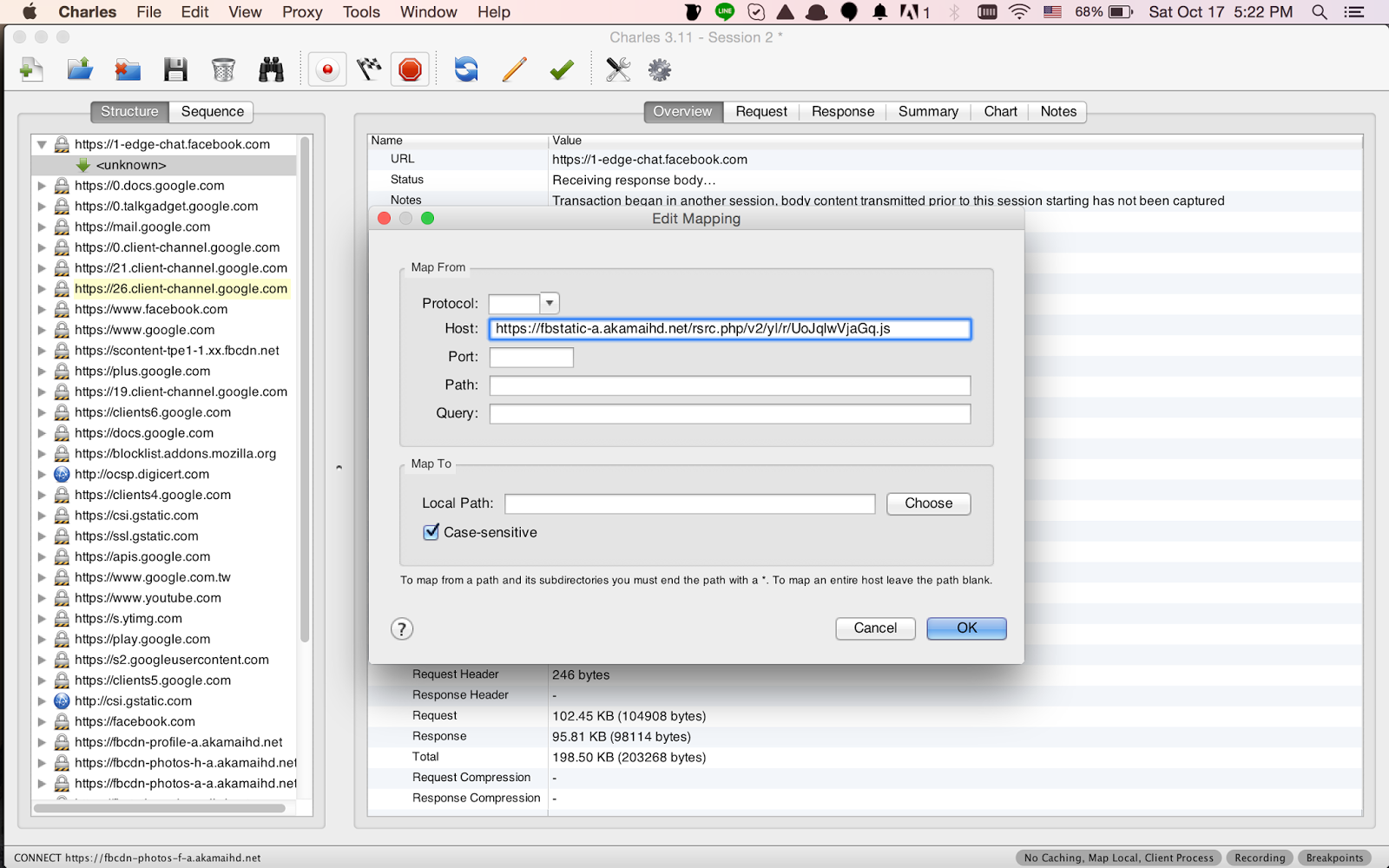Open settings with the gear toolbar icon
Image resolution: width=1389 pixels, height=868 pixels.
tap(660, 69)
